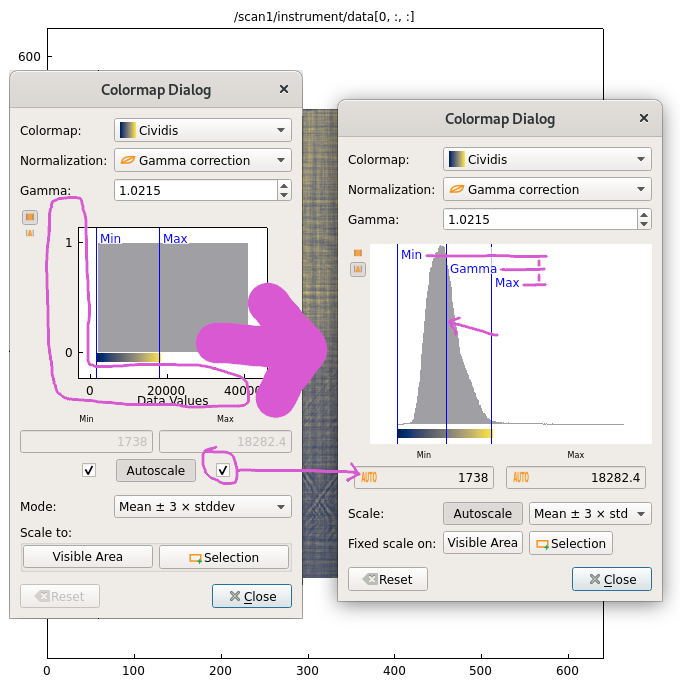
Task: Decrease Gamma value in right dialog spinner
Action: tap(644, 224)
